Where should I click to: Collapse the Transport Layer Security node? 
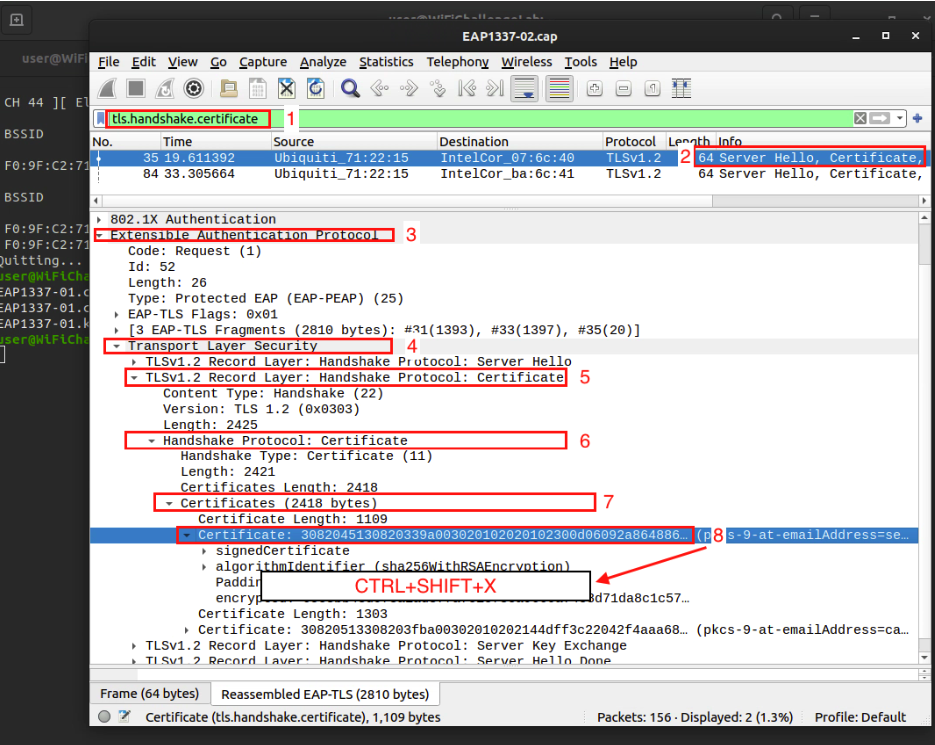pos(117,346)
